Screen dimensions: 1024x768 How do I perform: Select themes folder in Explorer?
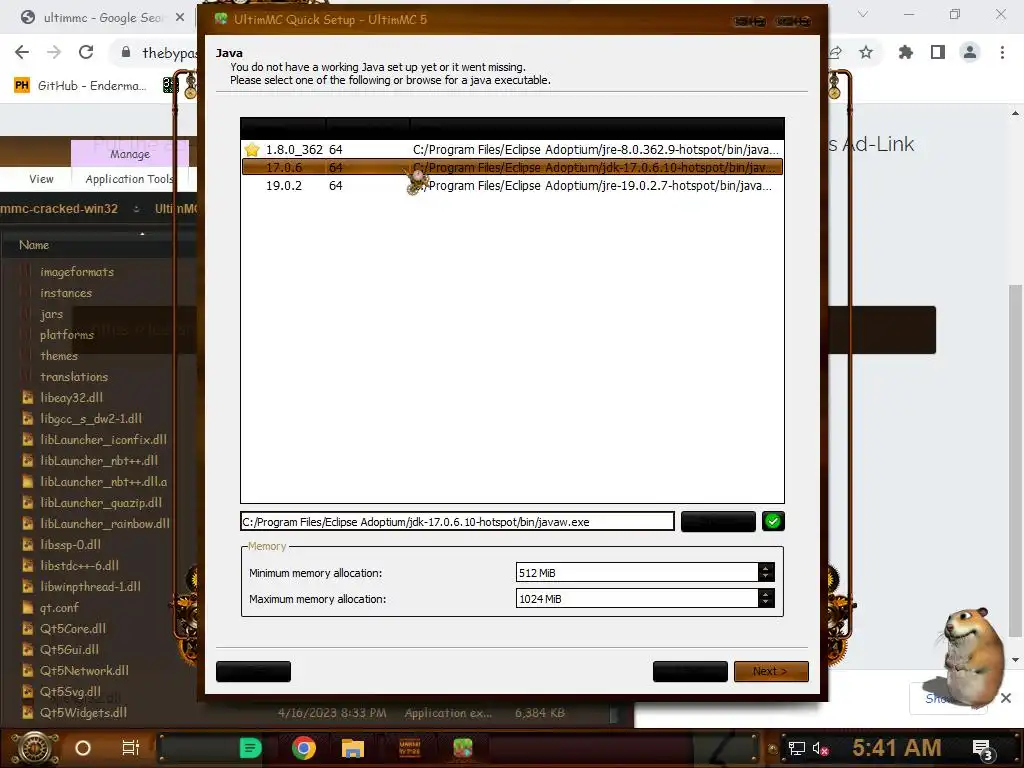(59, 356)
